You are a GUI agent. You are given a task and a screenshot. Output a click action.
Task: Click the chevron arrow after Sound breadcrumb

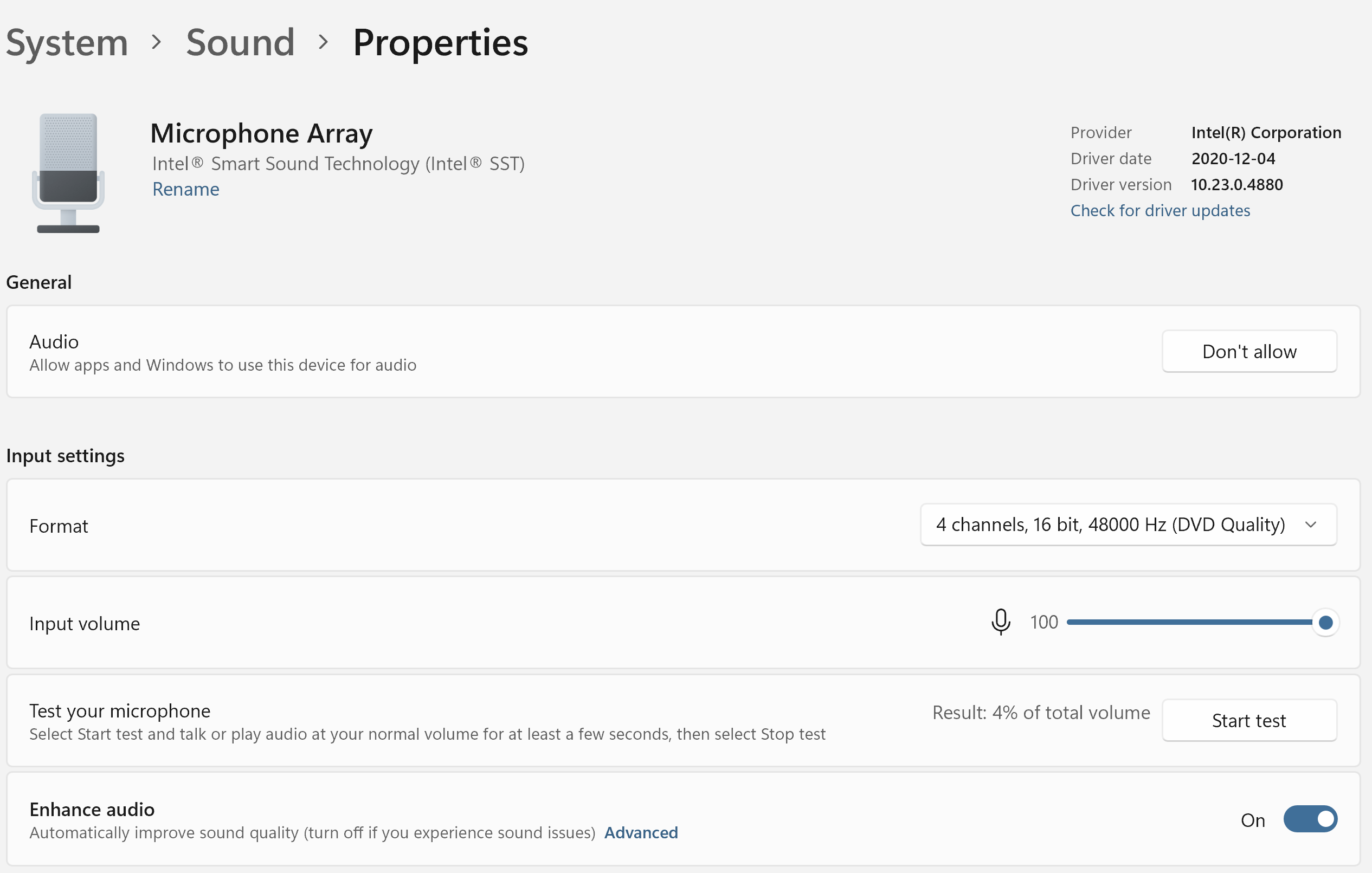pos(323,42)
